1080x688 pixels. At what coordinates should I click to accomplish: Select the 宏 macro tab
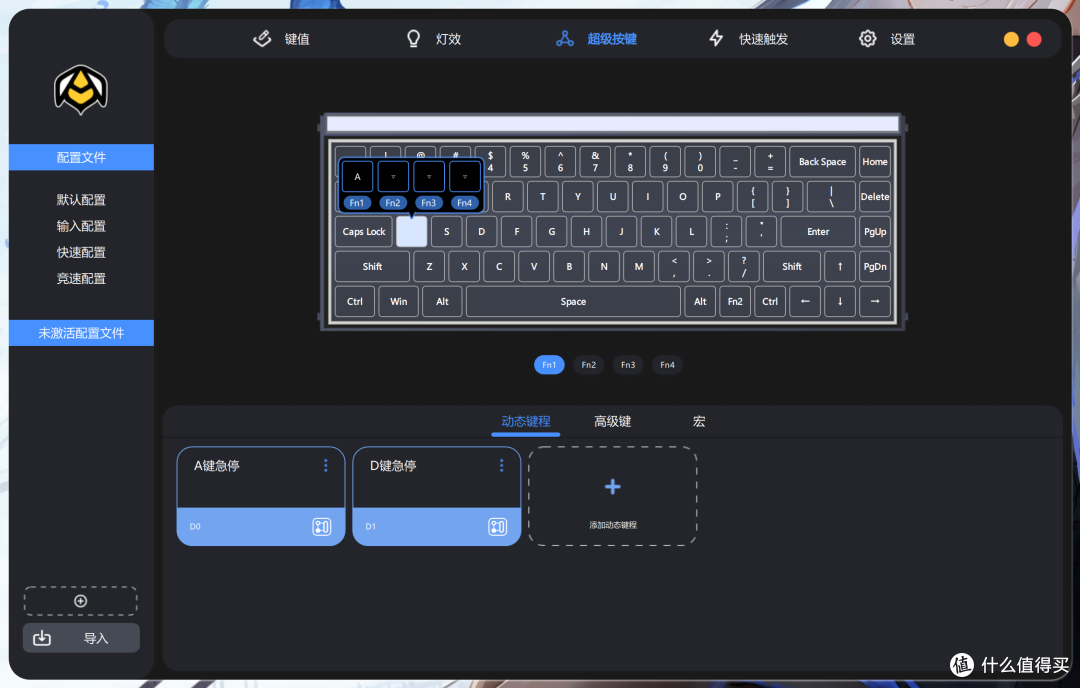coord(699,421)
